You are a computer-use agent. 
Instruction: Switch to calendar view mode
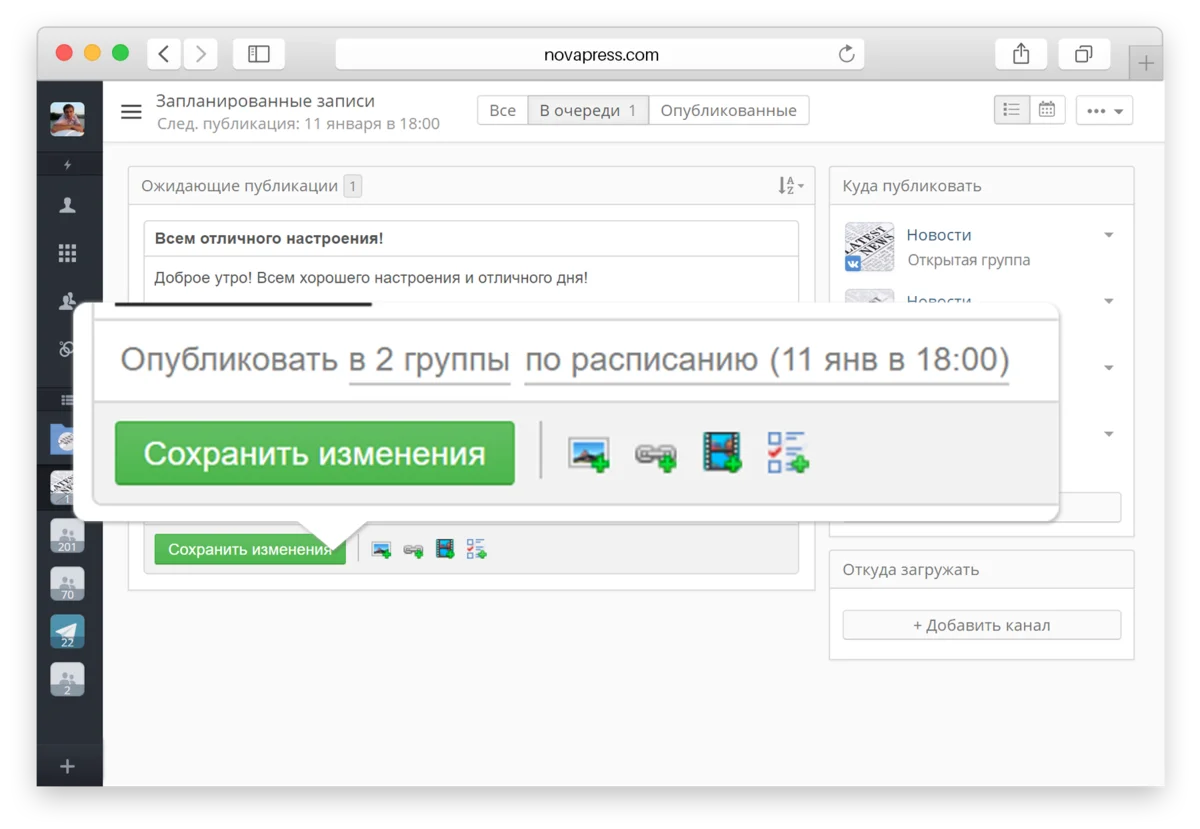[1047, 110]
